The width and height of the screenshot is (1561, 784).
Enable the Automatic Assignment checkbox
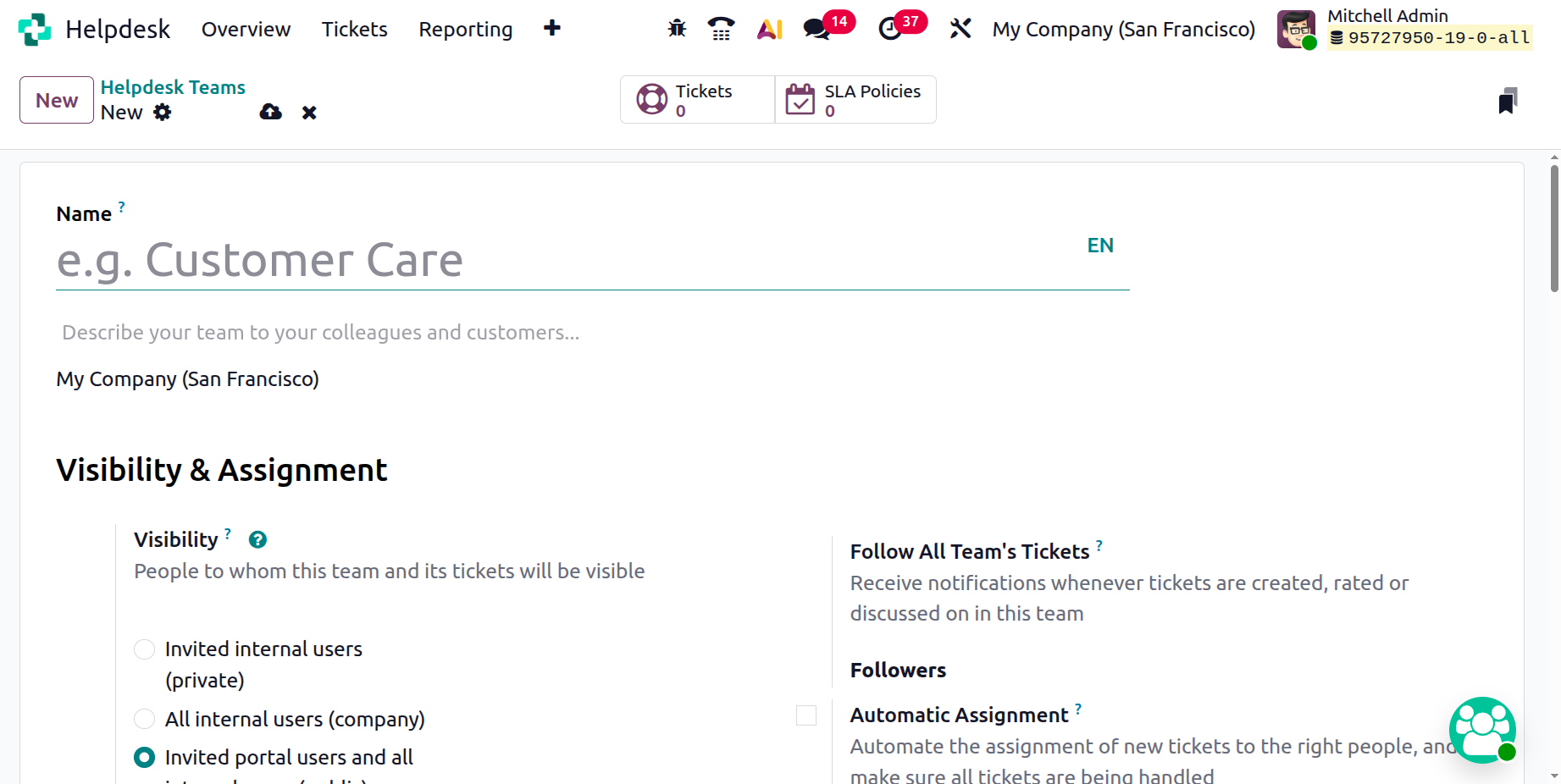(x=806, y=715)
